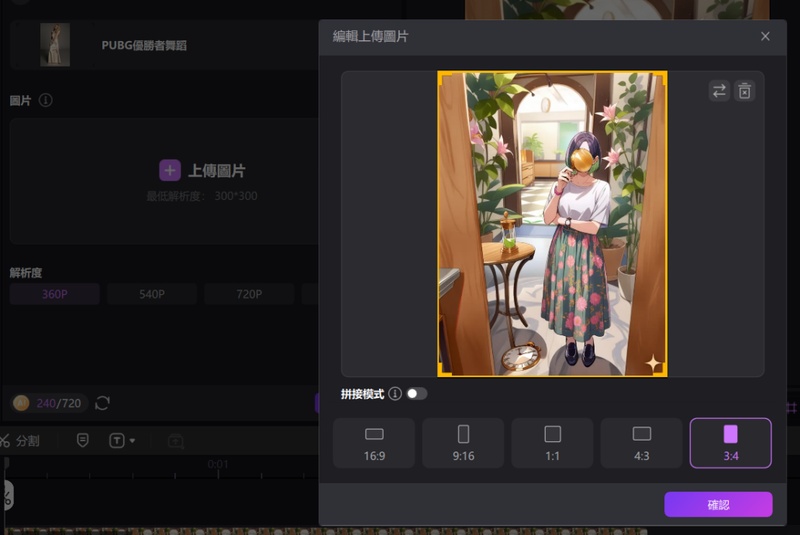The width and height of the screenshot is (800, 535).
Task: Select the 9:16 aspect ratio
Action: point(463,443)
